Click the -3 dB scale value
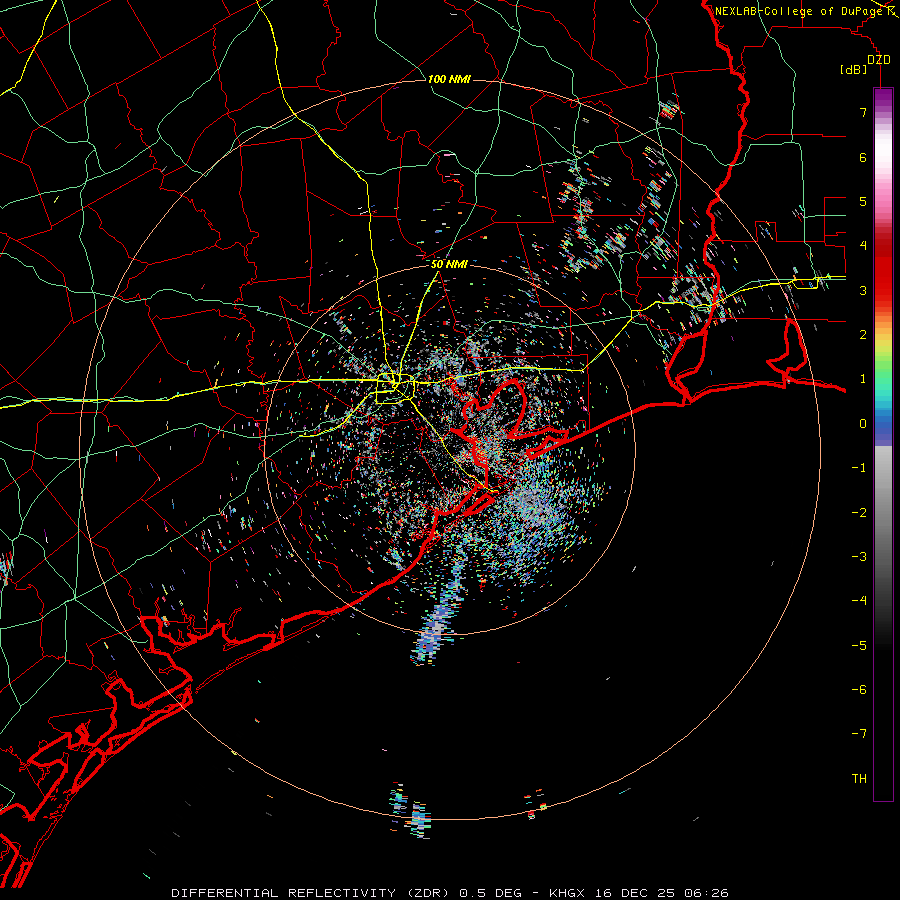This screenshot has height=900, width=900. point(859,556)
